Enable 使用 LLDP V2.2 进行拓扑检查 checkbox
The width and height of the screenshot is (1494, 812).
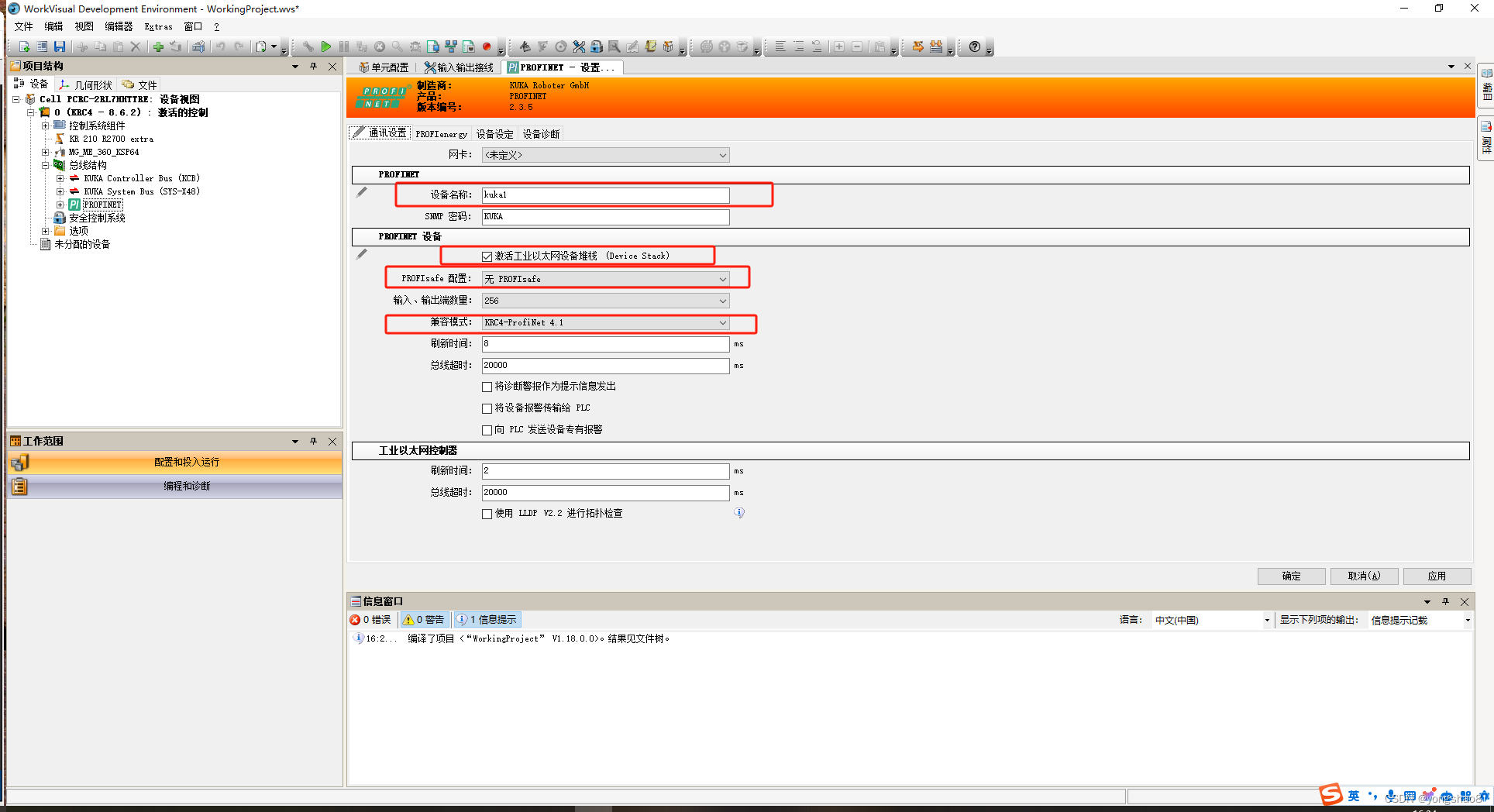click(x=487, y=514)
